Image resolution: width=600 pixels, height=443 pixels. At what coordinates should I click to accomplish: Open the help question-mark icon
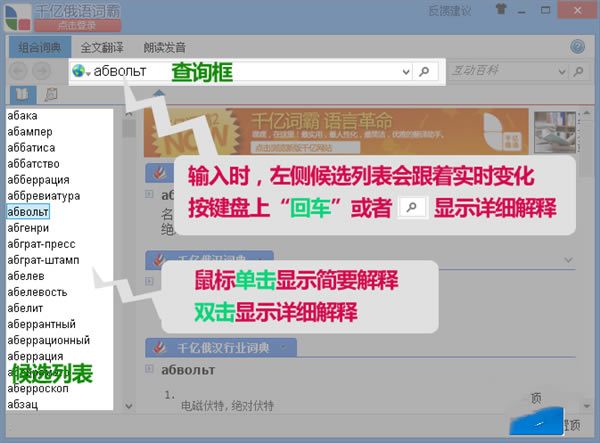coord(577,47)
